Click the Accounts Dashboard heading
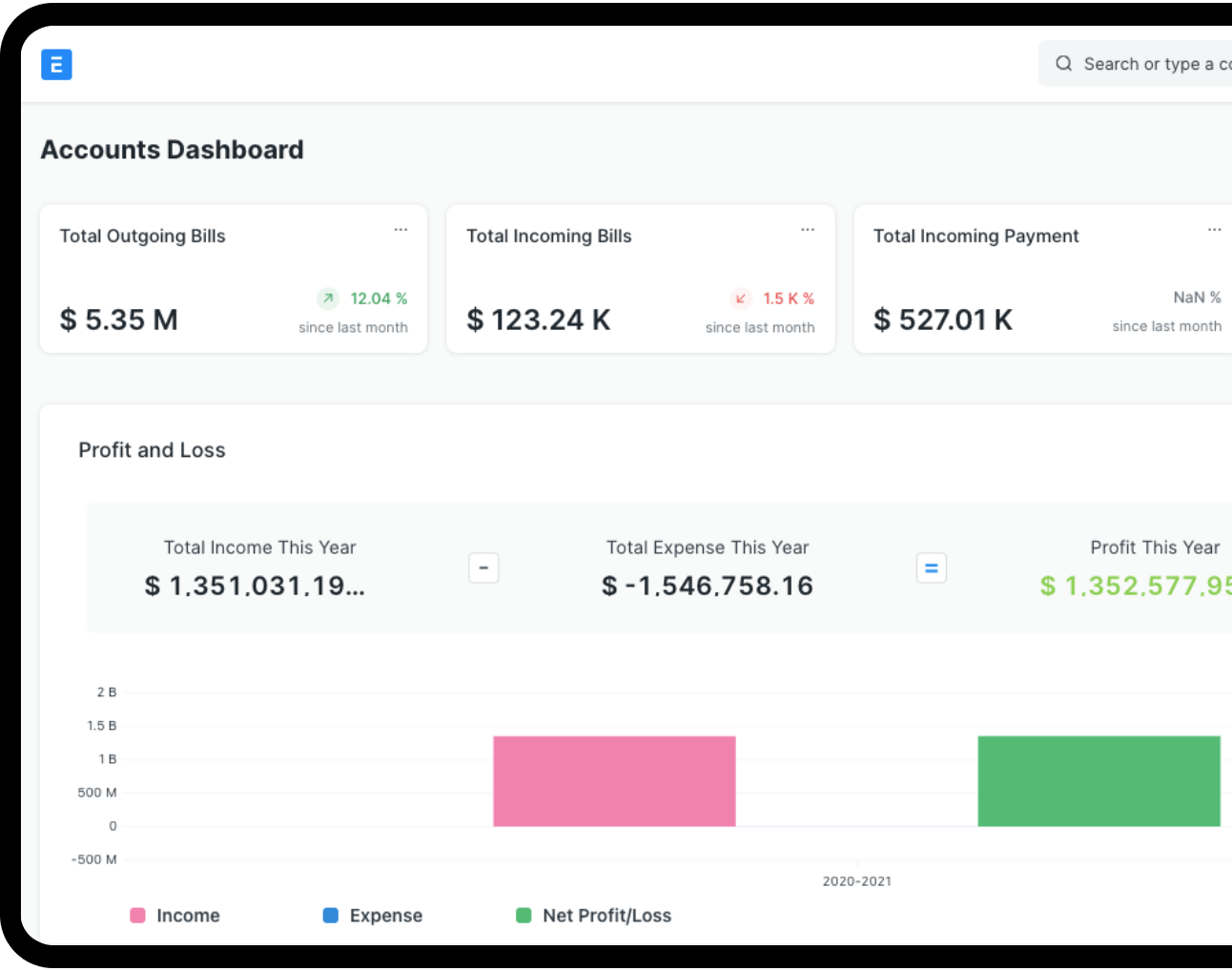1232x971 pixels. click(x=173, y=150)
